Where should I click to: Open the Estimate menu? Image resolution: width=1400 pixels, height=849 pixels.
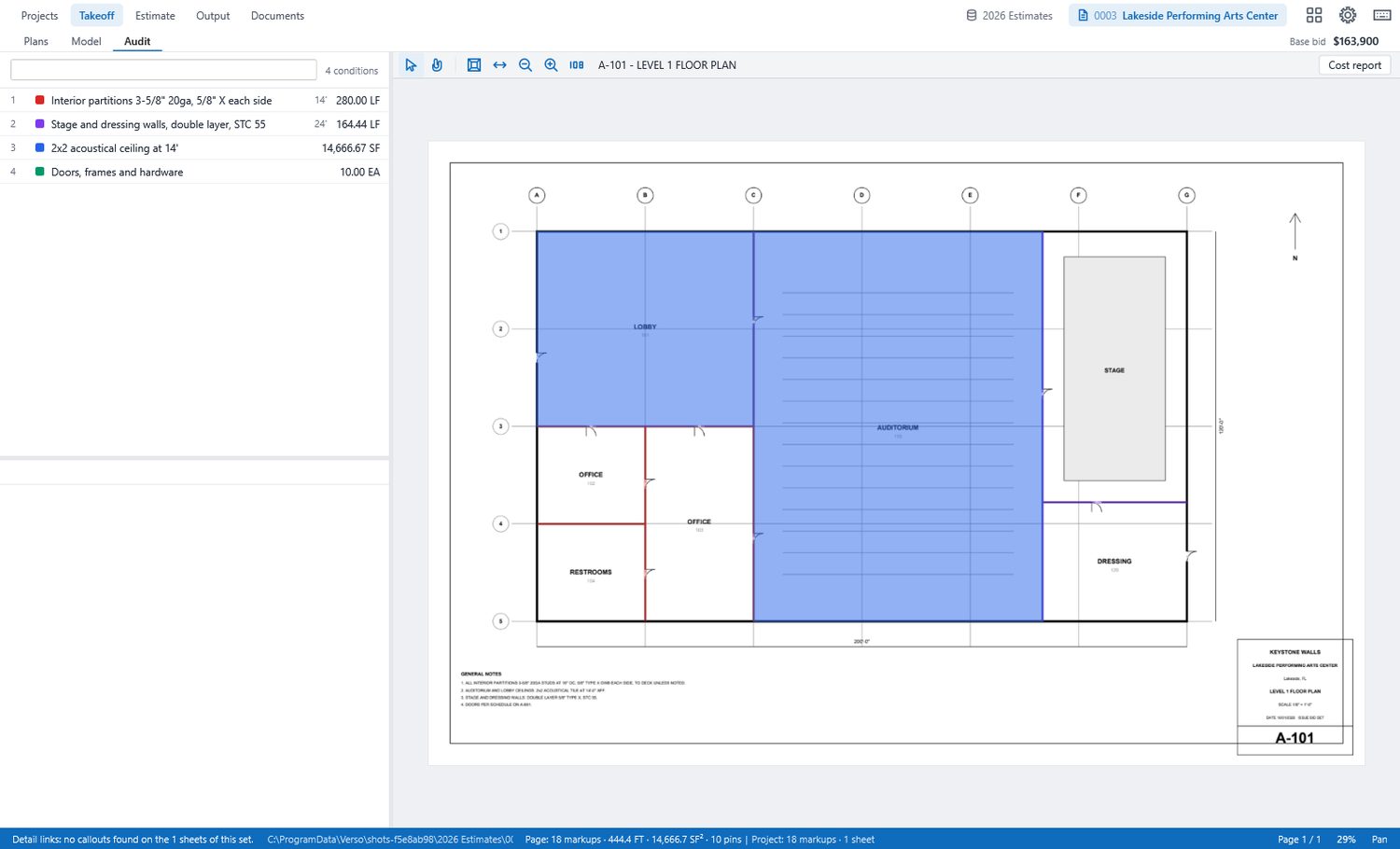pyautogui.click(x=155, y=16)
